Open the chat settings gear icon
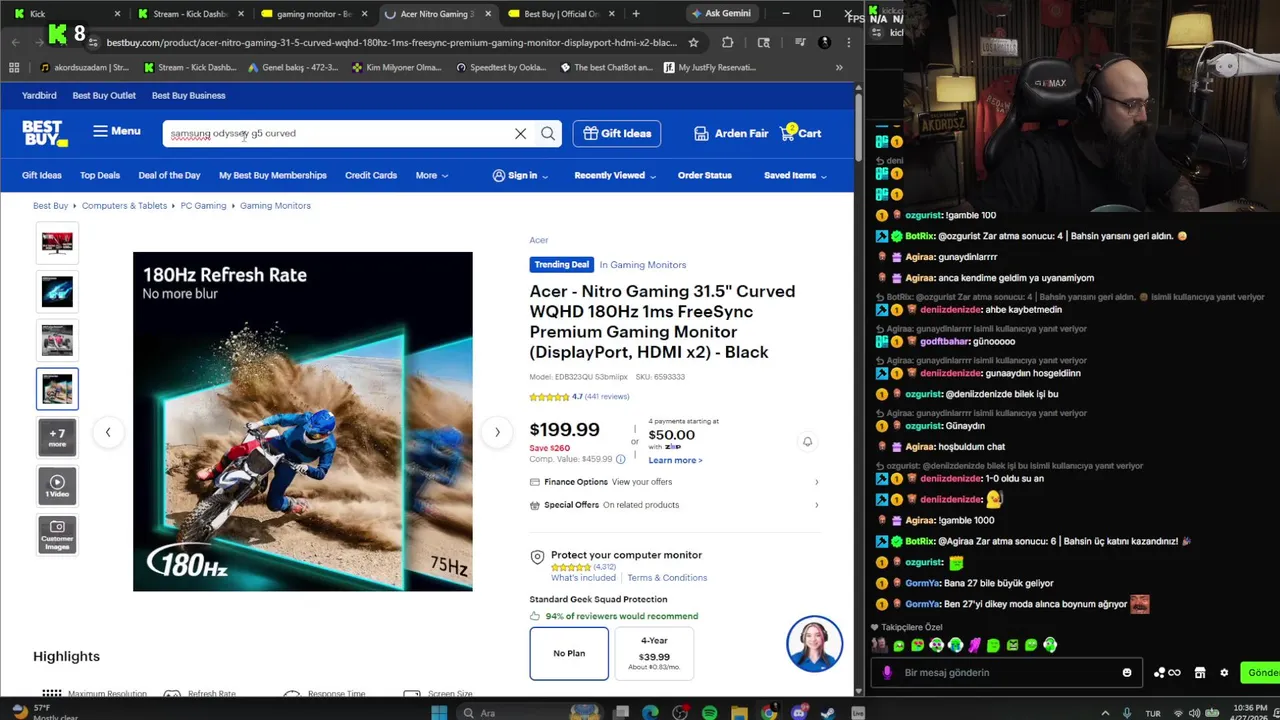 (x=1224, y=673)
